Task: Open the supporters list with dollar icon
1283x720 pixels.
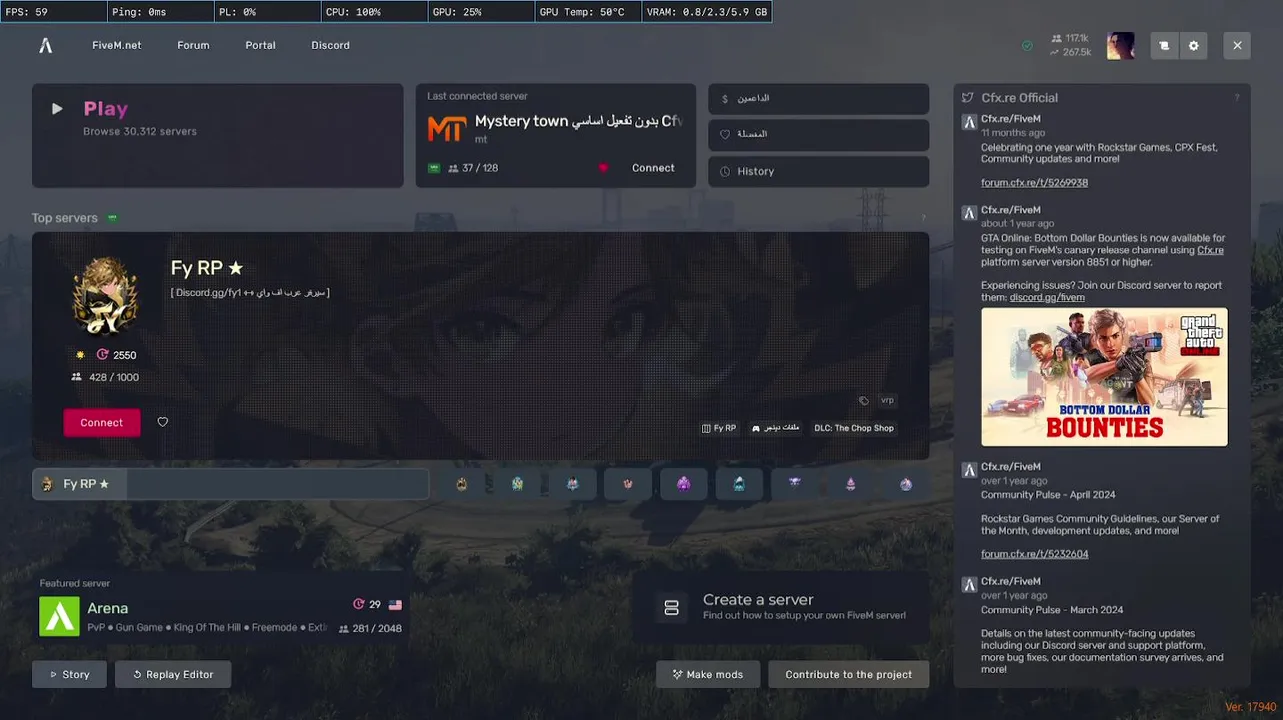Action: (x=818, y=98)
